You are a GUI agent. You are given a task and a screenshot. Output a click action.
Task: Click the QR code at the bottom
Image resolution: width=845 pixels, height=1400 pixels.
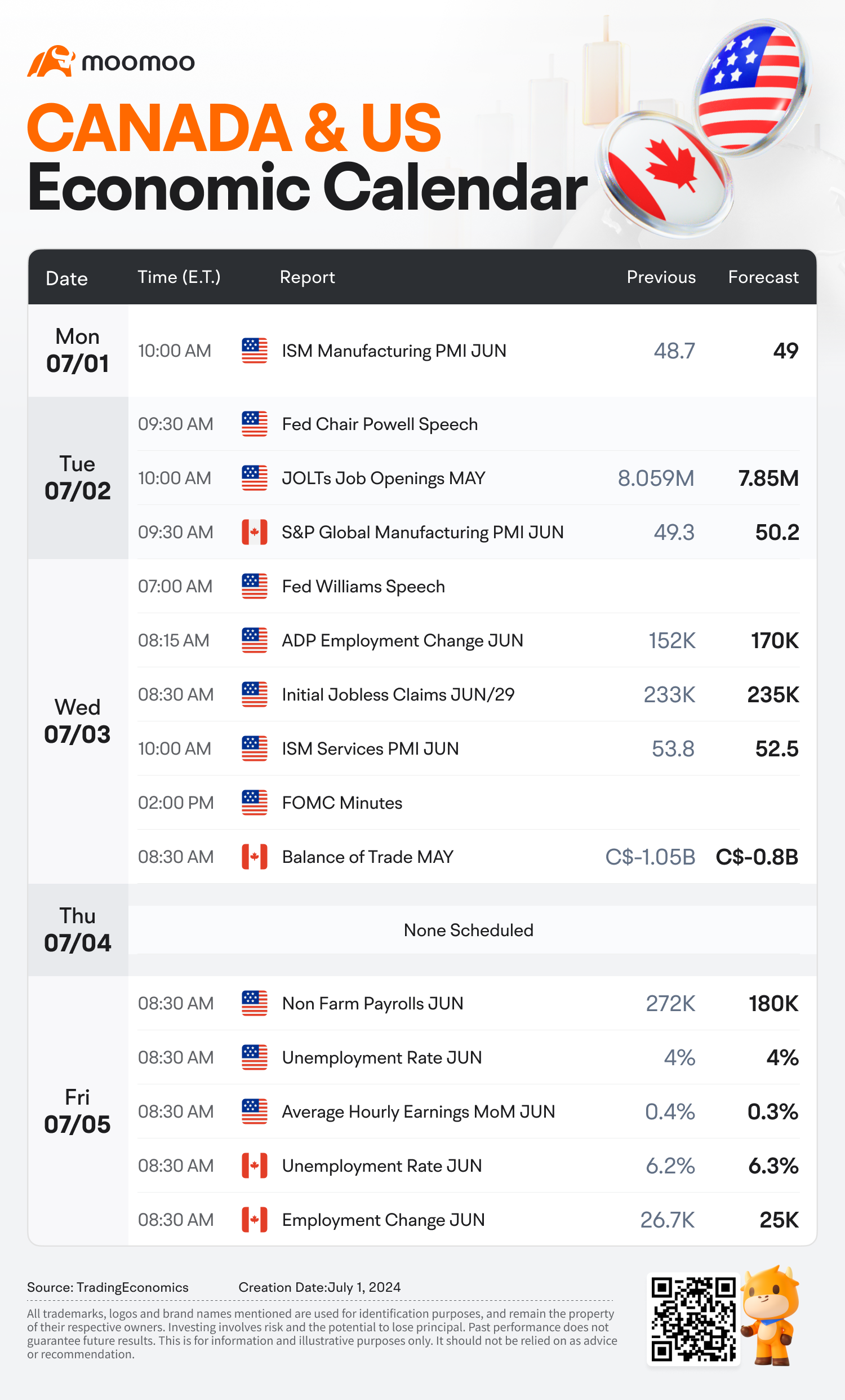[x=693, y=1319]
